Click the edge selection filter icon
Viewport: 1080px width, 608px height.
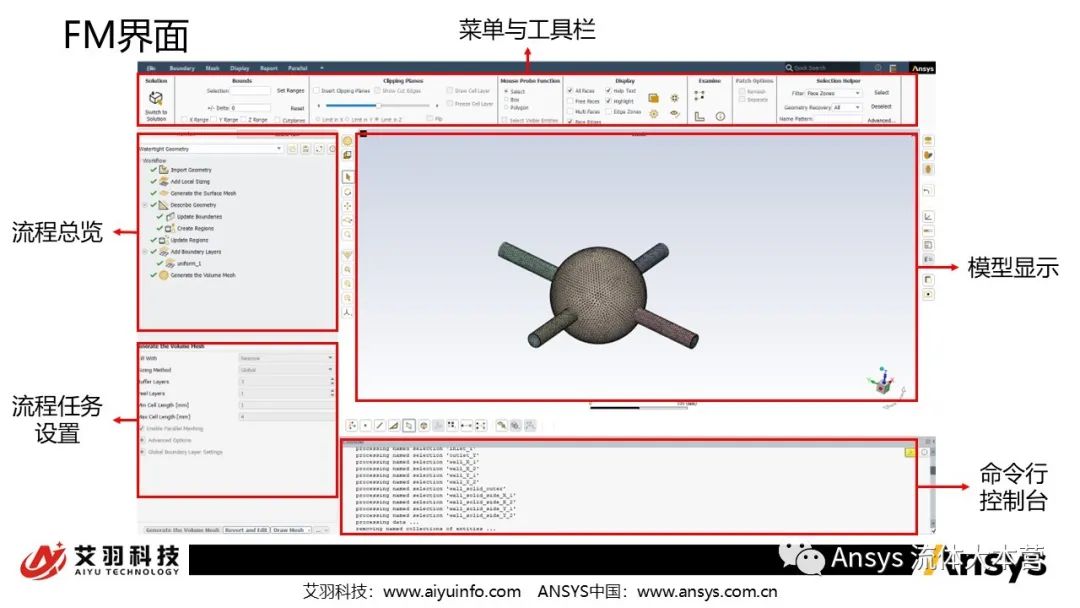[380, 426]
